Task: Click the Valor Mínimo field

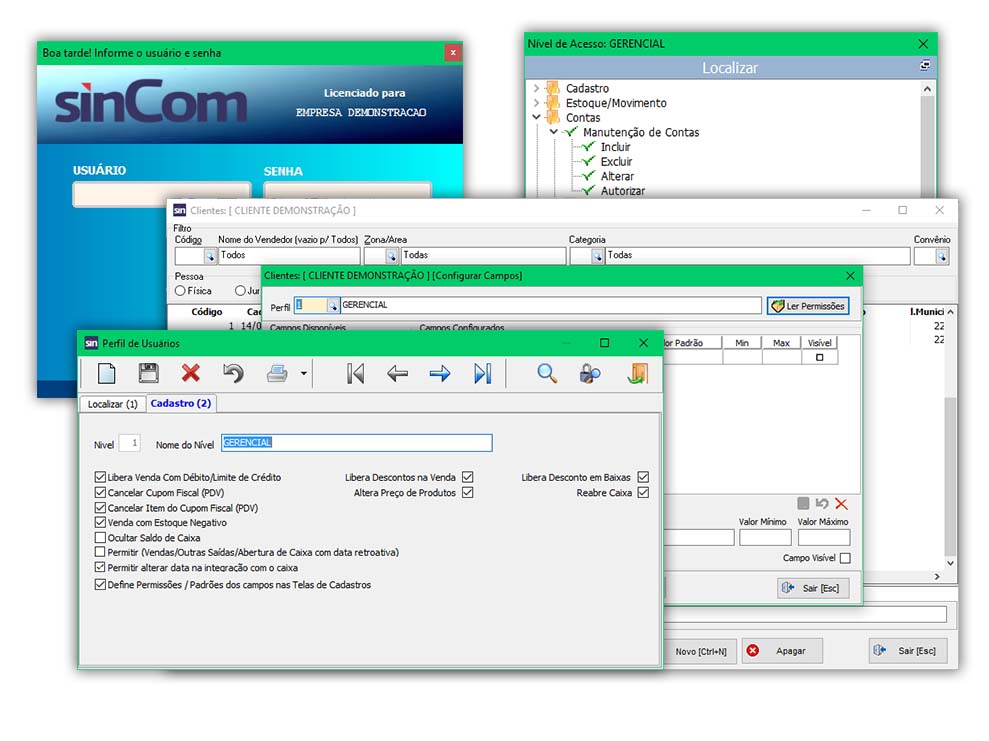Action: [x=765, y=537]
